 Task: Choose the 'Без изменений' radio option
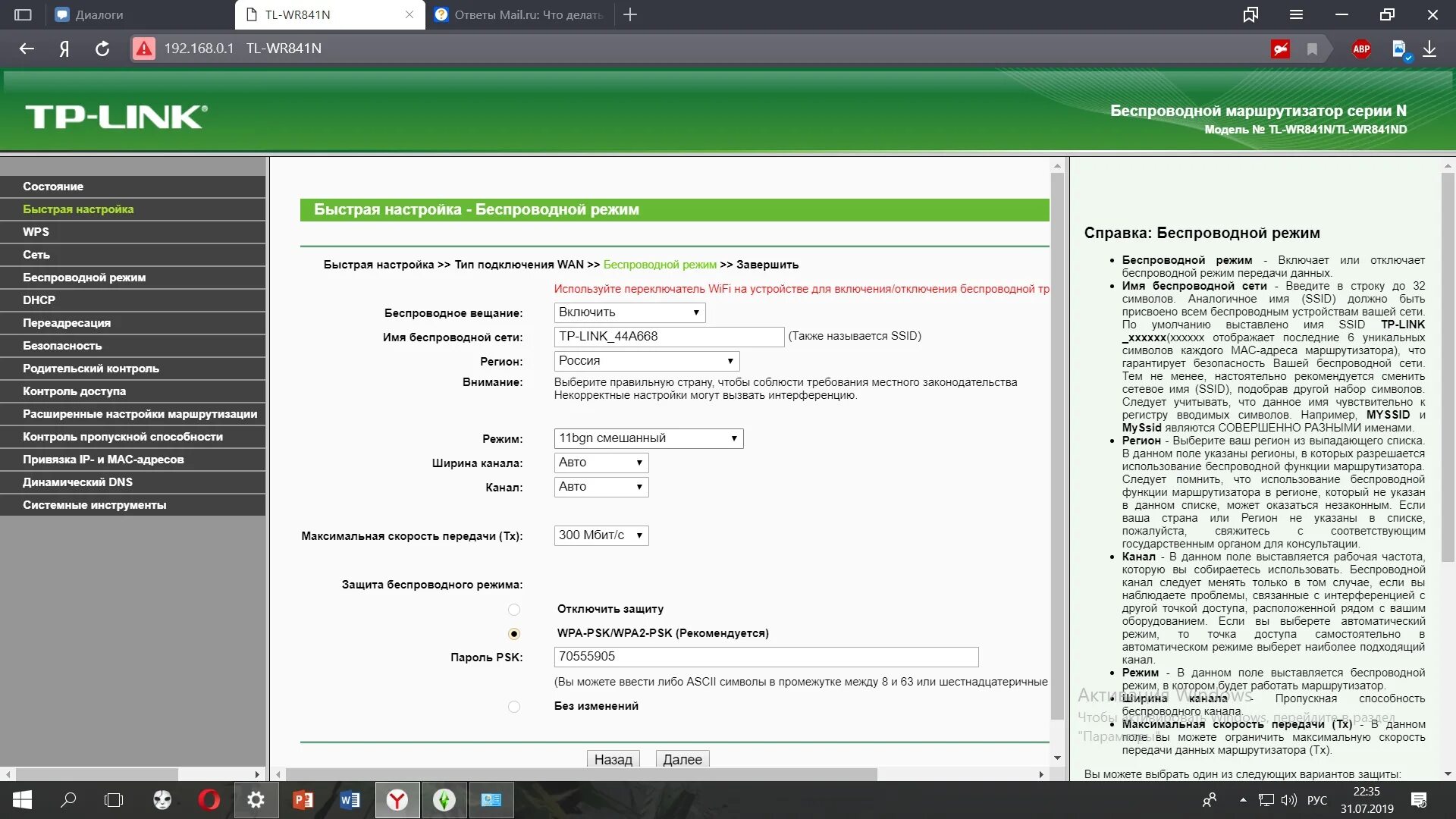[514, 707]
